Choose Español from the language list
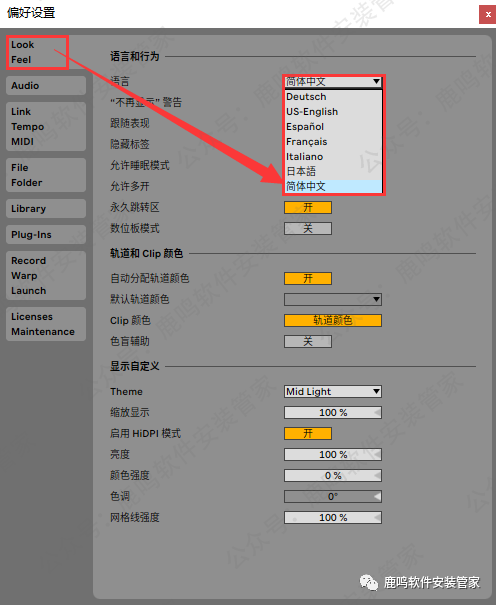The width and height of the screenshot is (496, 605). click(x=333, y=127)
